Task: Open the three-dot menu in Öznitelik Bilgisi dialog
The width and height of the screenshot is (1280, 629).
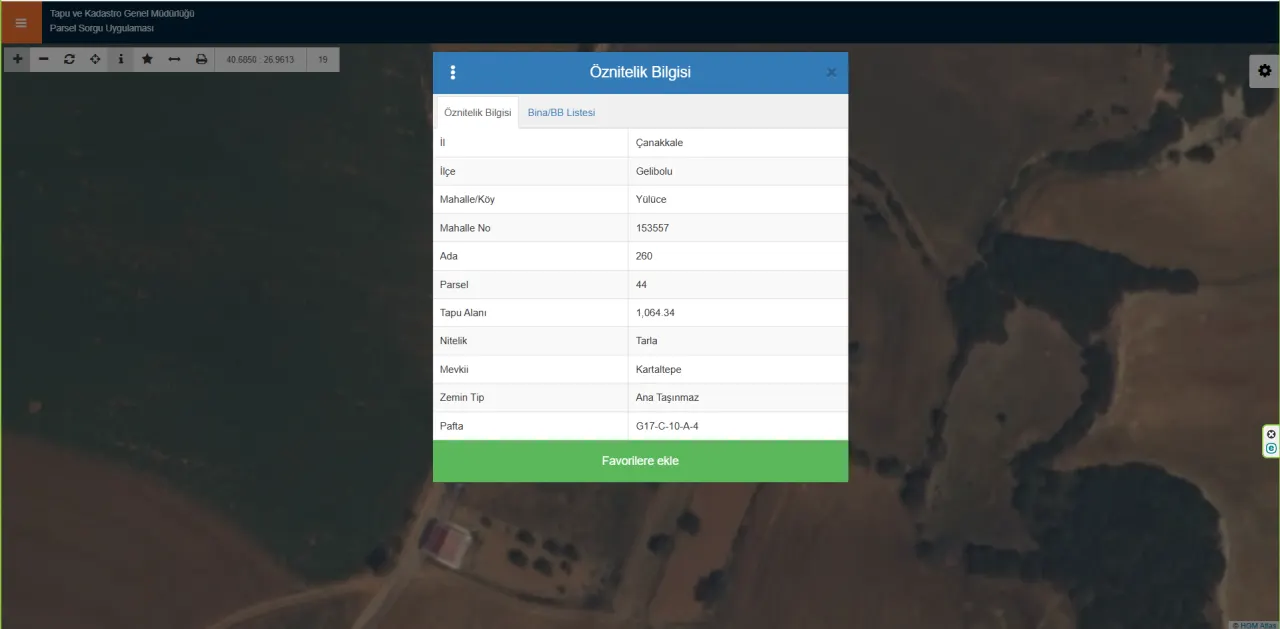Action: tap(453, 72)
